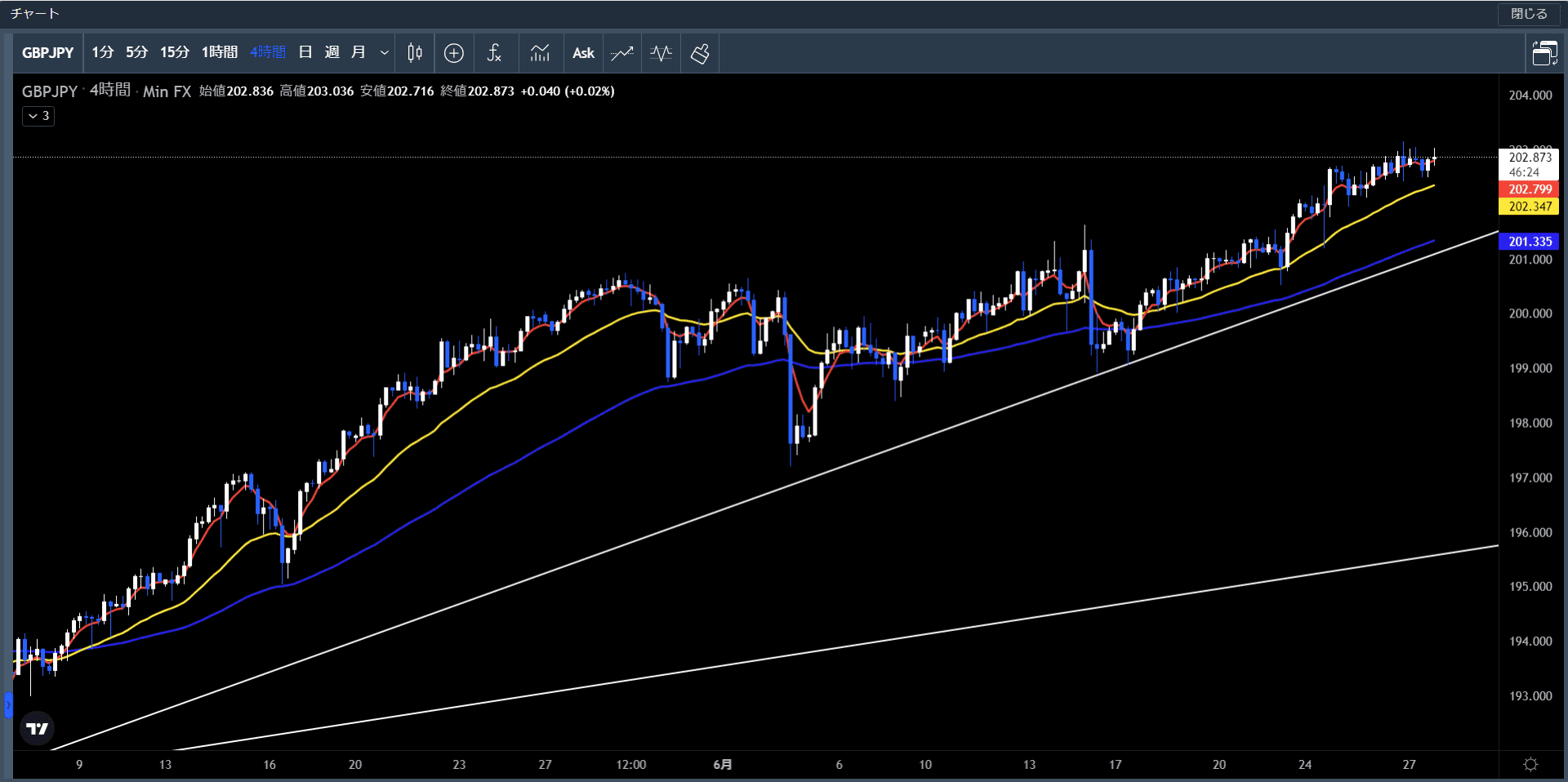
Task: Click the Min FX provider label
Action: [x=167, y=91]
